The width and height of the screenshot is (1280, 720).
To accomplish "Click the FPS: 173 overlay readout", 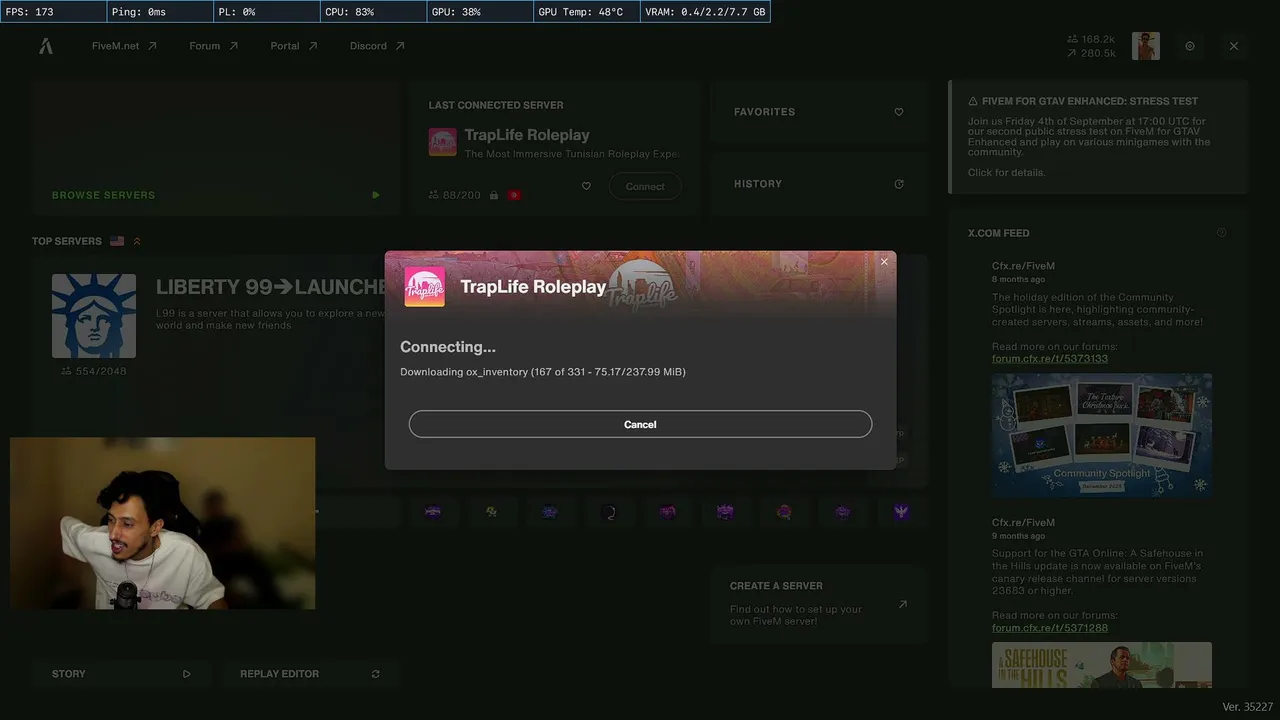I will [52, 12].
